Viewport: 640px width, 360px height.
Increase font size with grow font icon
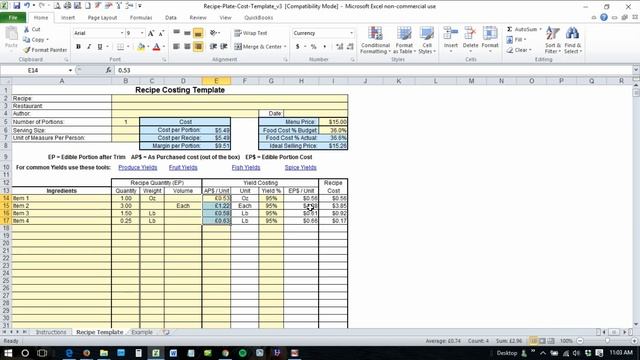tap(151, 33)
